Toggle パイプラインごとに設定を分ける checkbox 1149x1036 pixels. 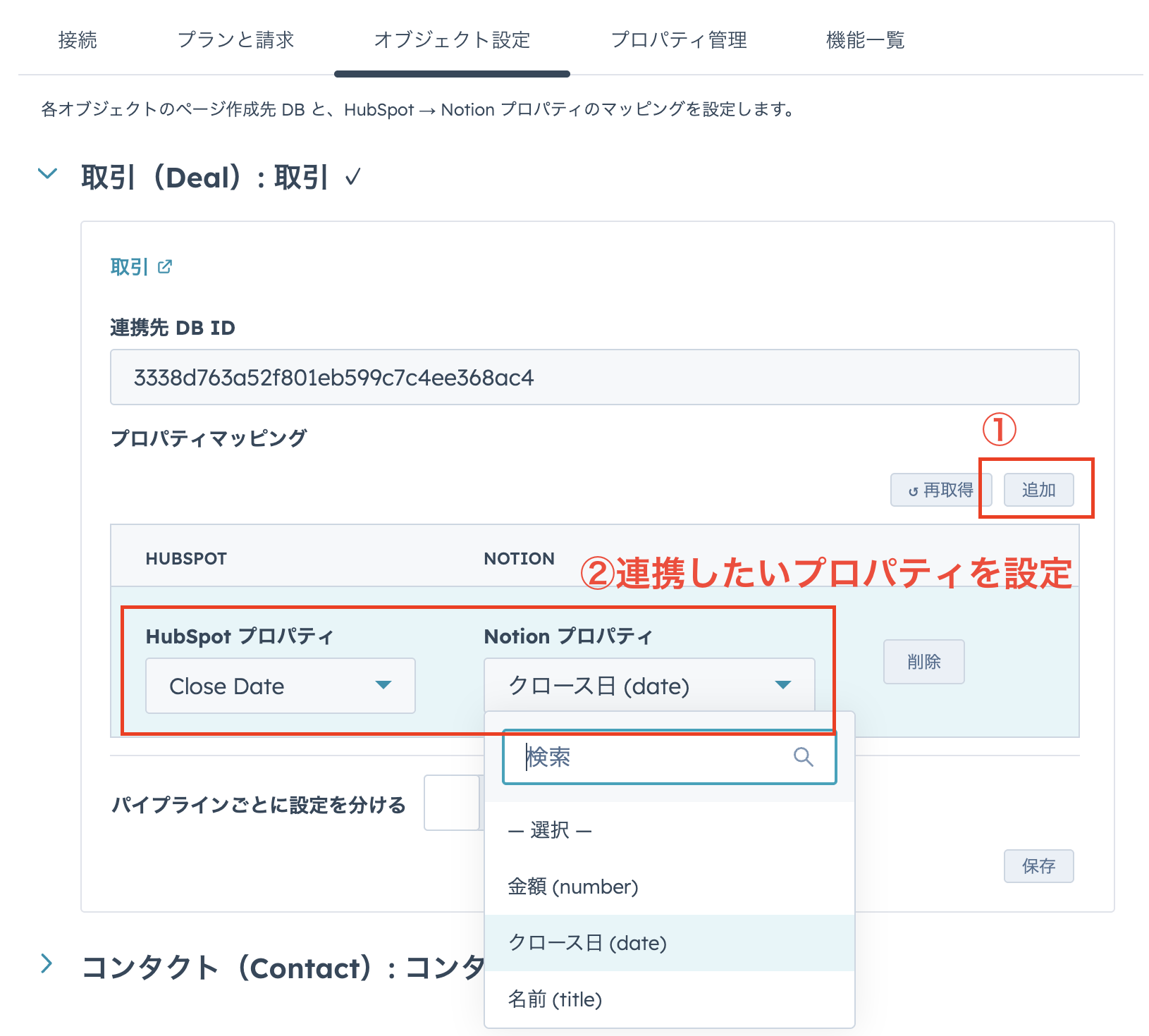(x=452, y=803)
